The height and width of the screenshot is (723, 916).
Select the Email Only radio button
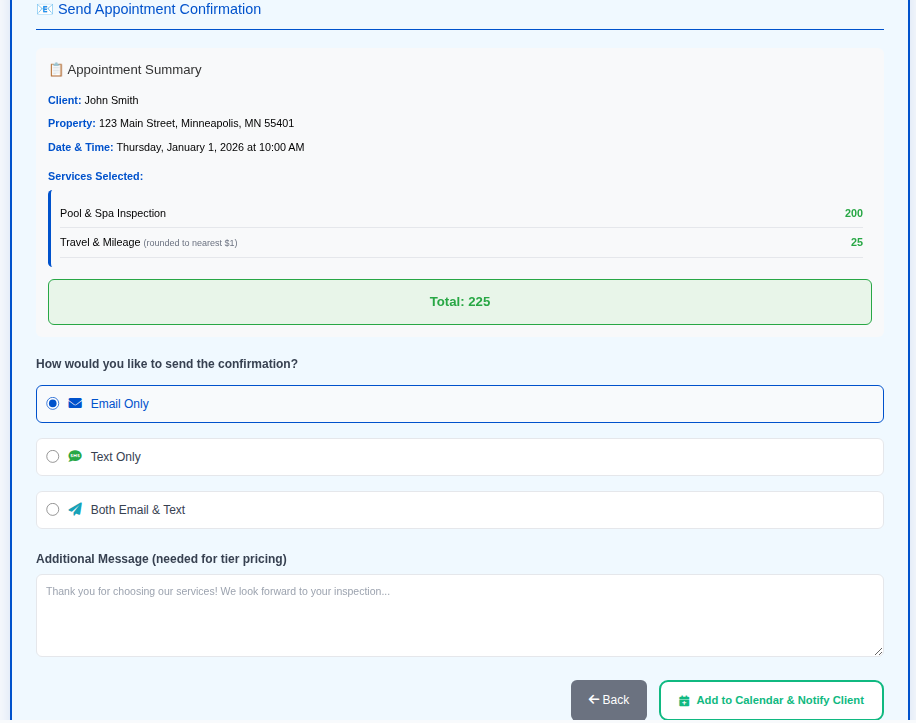[53, 404]
